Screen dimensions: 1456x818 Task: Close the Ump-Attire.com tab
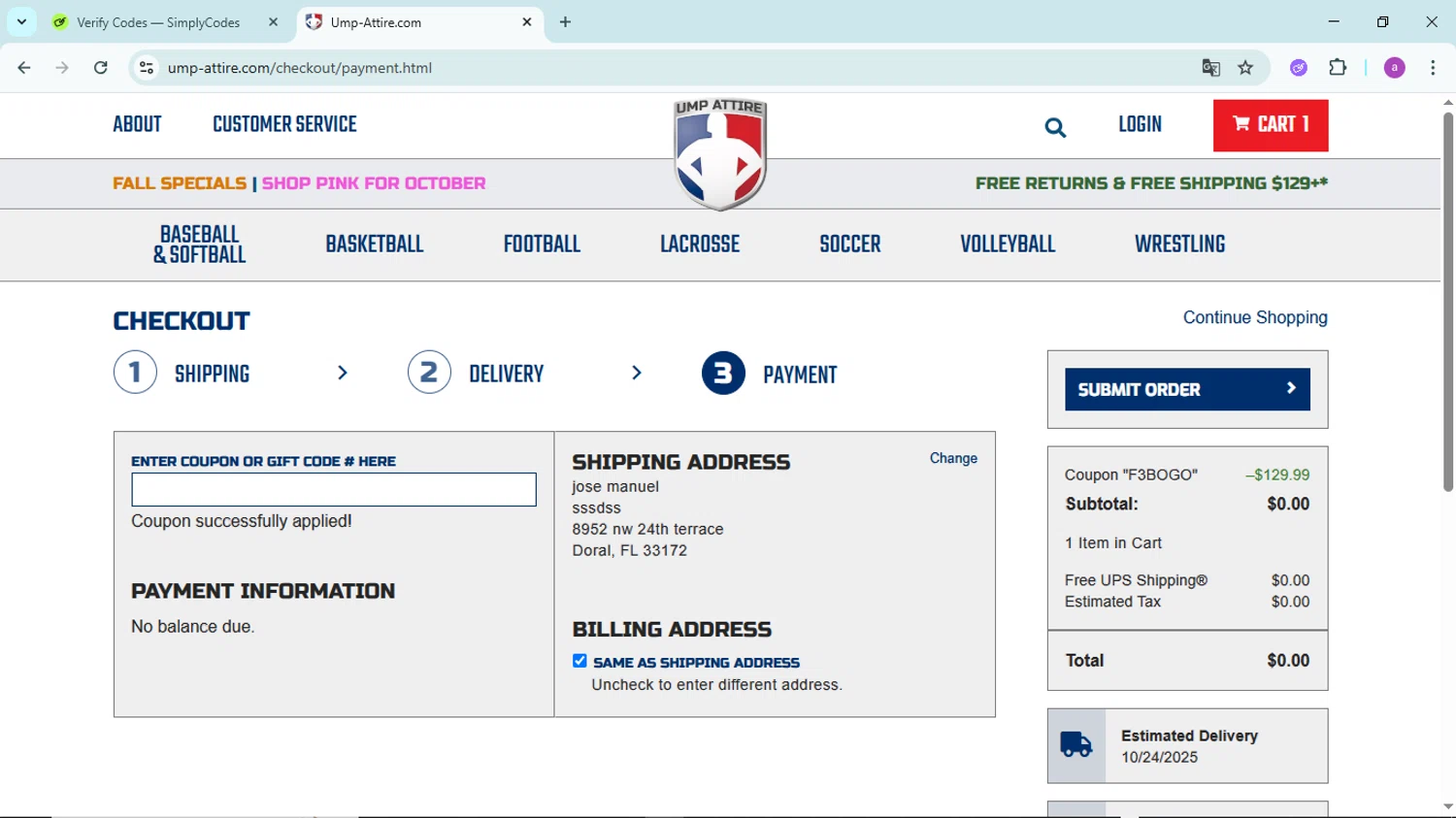click(x=527, y=22)
